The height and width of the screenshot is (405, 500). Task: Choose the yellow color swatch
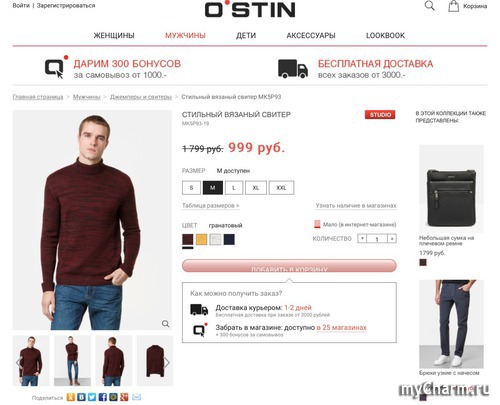click(201, 239)
